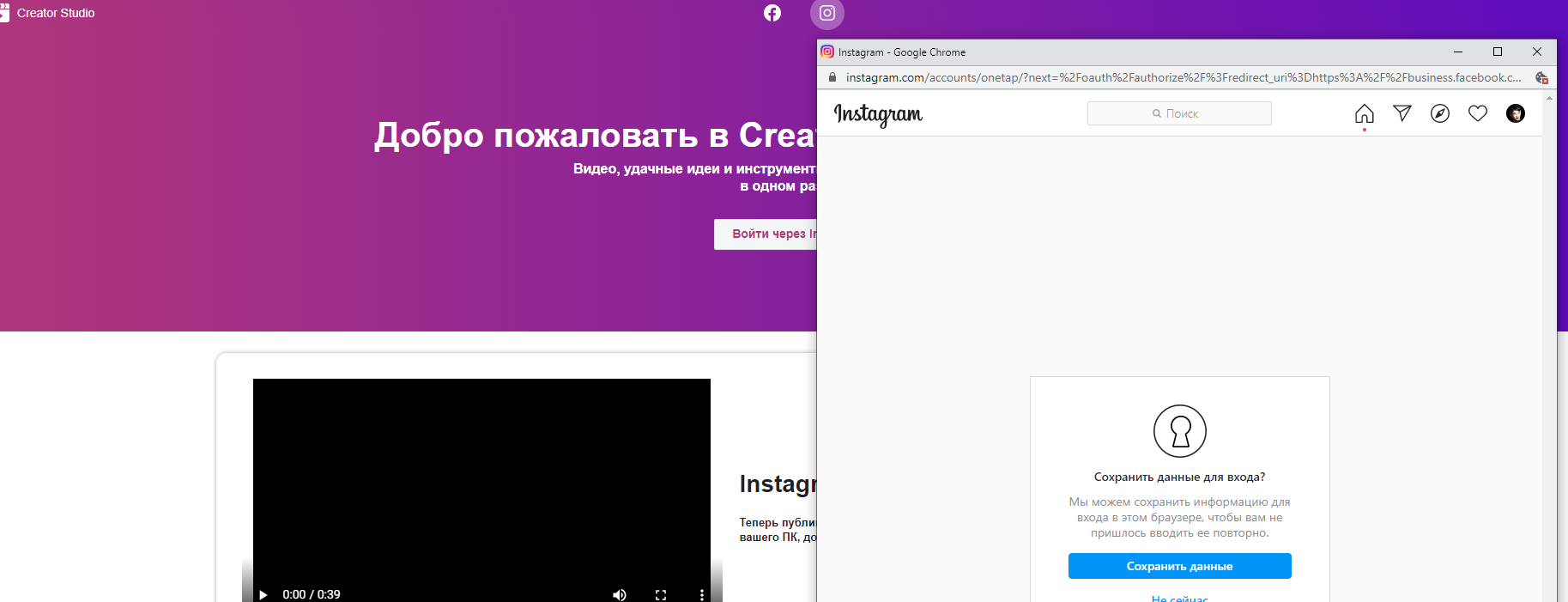Image resolution: width=1568 pixels, height=602 pixels.
Task: Switch to the Instagram tab icon
Action: (x=826, y=13)
